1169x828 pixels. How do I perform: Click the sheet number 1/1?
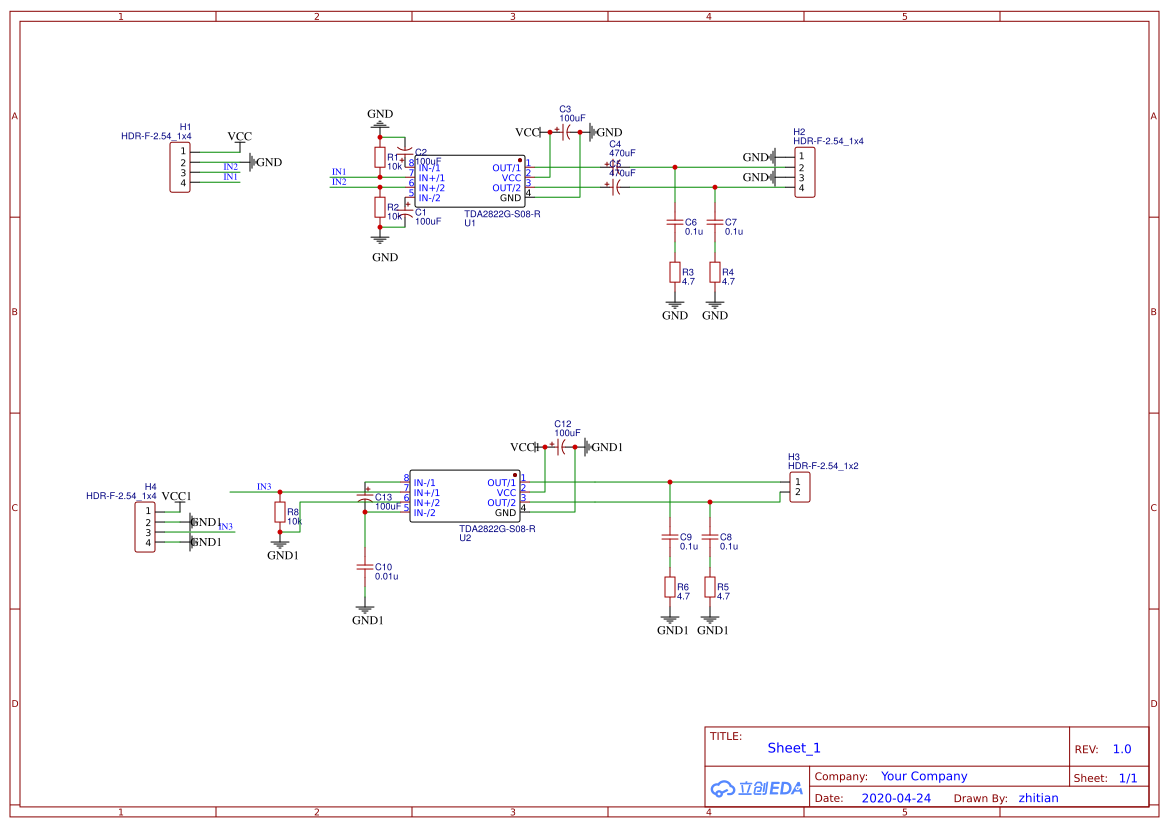tap(1128, 778)
